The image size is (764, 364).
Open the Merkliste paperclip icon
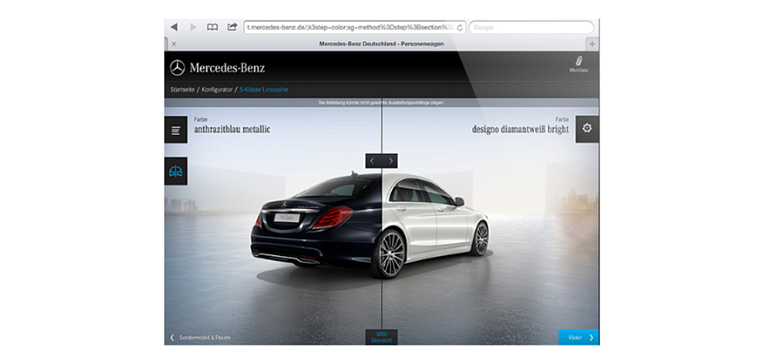point(578,64)
